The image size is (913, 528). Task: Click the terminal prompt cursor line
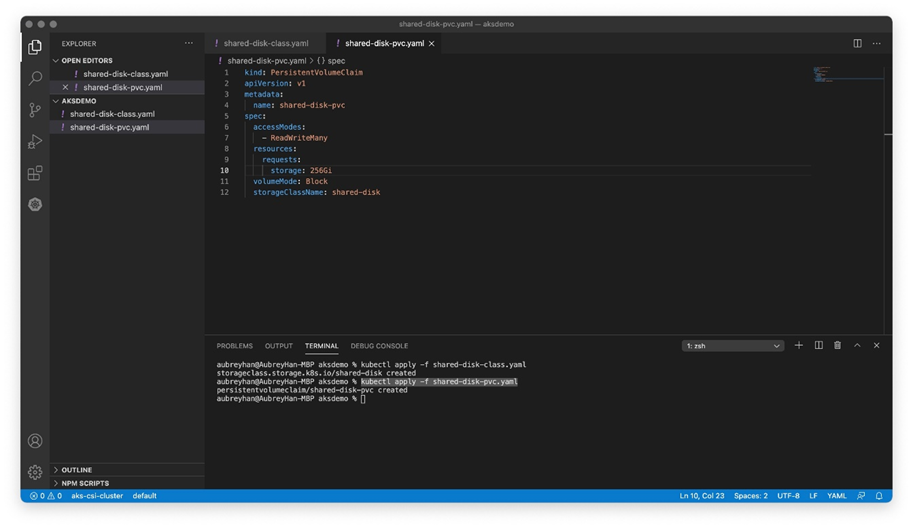[x=291, y=399]
